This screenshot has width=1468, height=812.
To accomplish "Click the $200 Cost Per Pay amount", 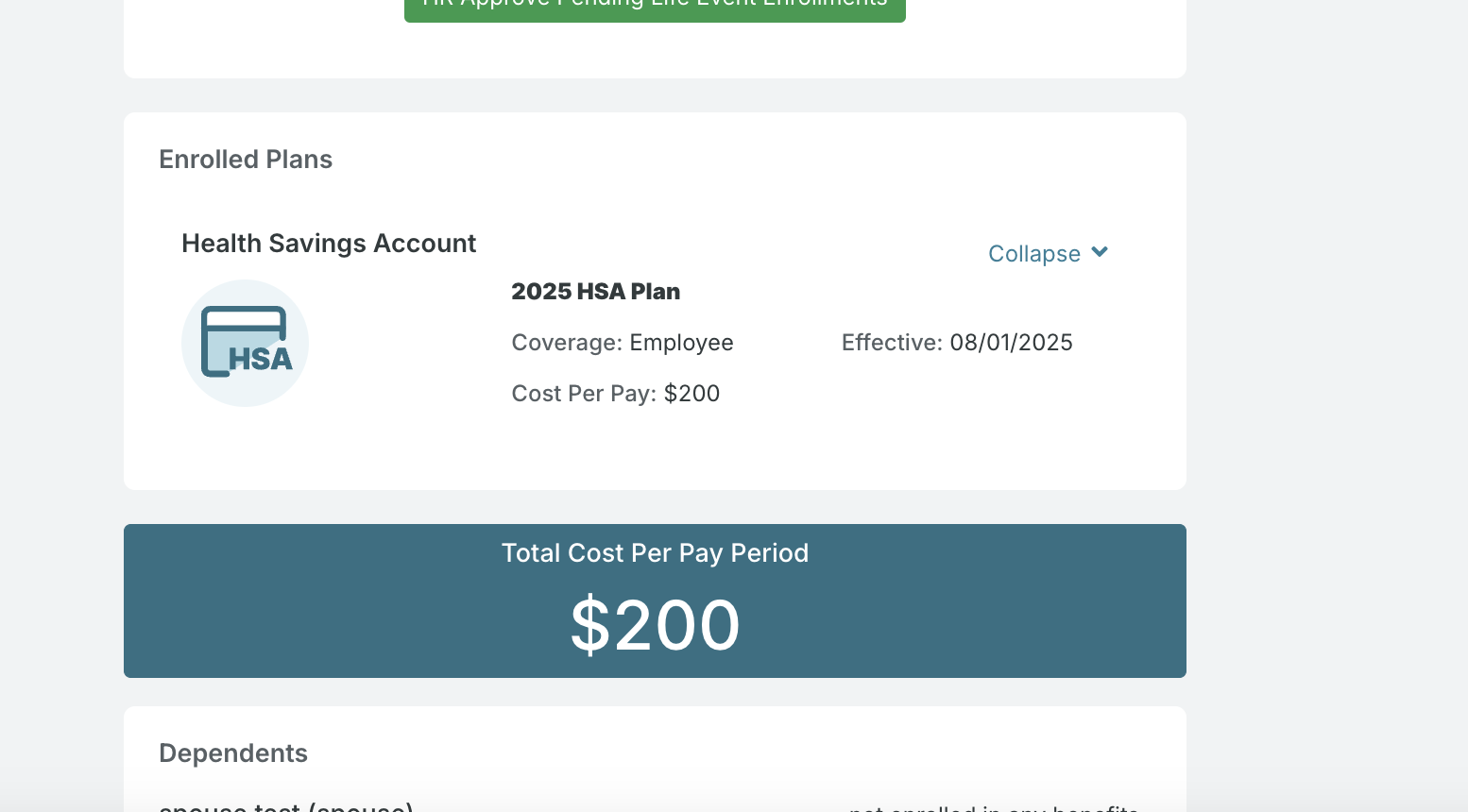I will 691,393.
